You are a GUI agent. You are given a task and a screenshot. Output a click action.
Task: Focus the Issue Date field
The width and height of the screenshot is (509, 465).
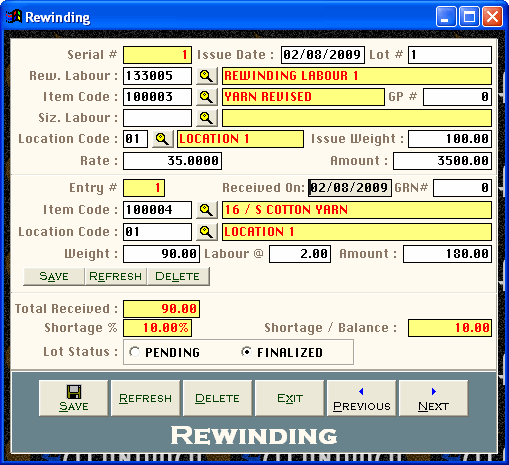(323, 55)
